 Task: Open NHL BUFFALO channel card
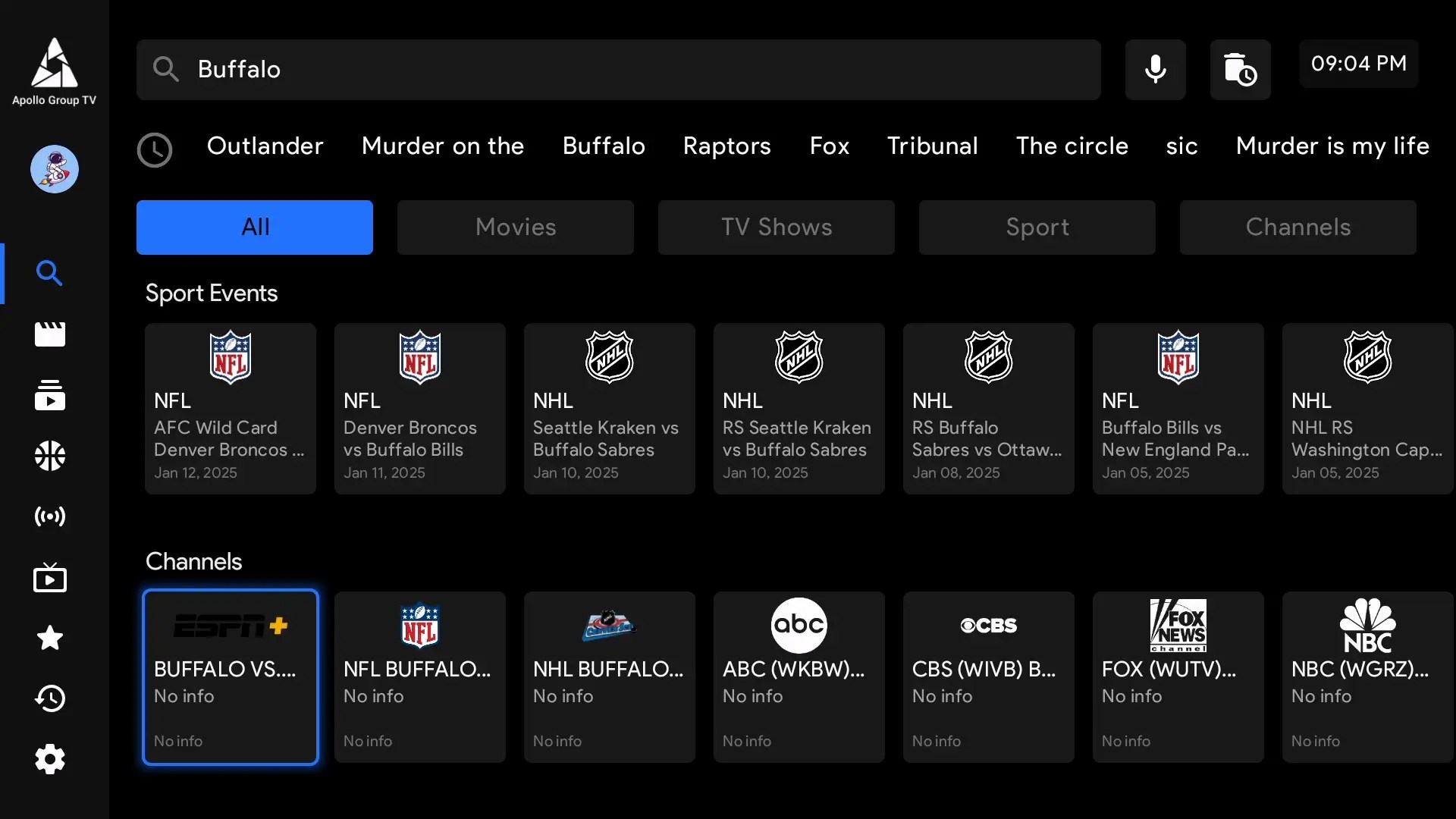(610, 677)
